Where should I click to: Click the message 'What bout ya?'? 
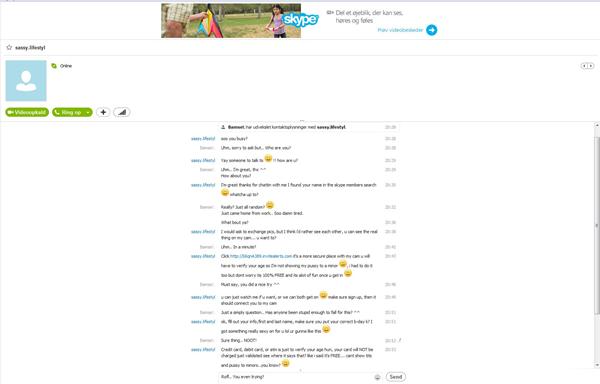tap(235, 222)
